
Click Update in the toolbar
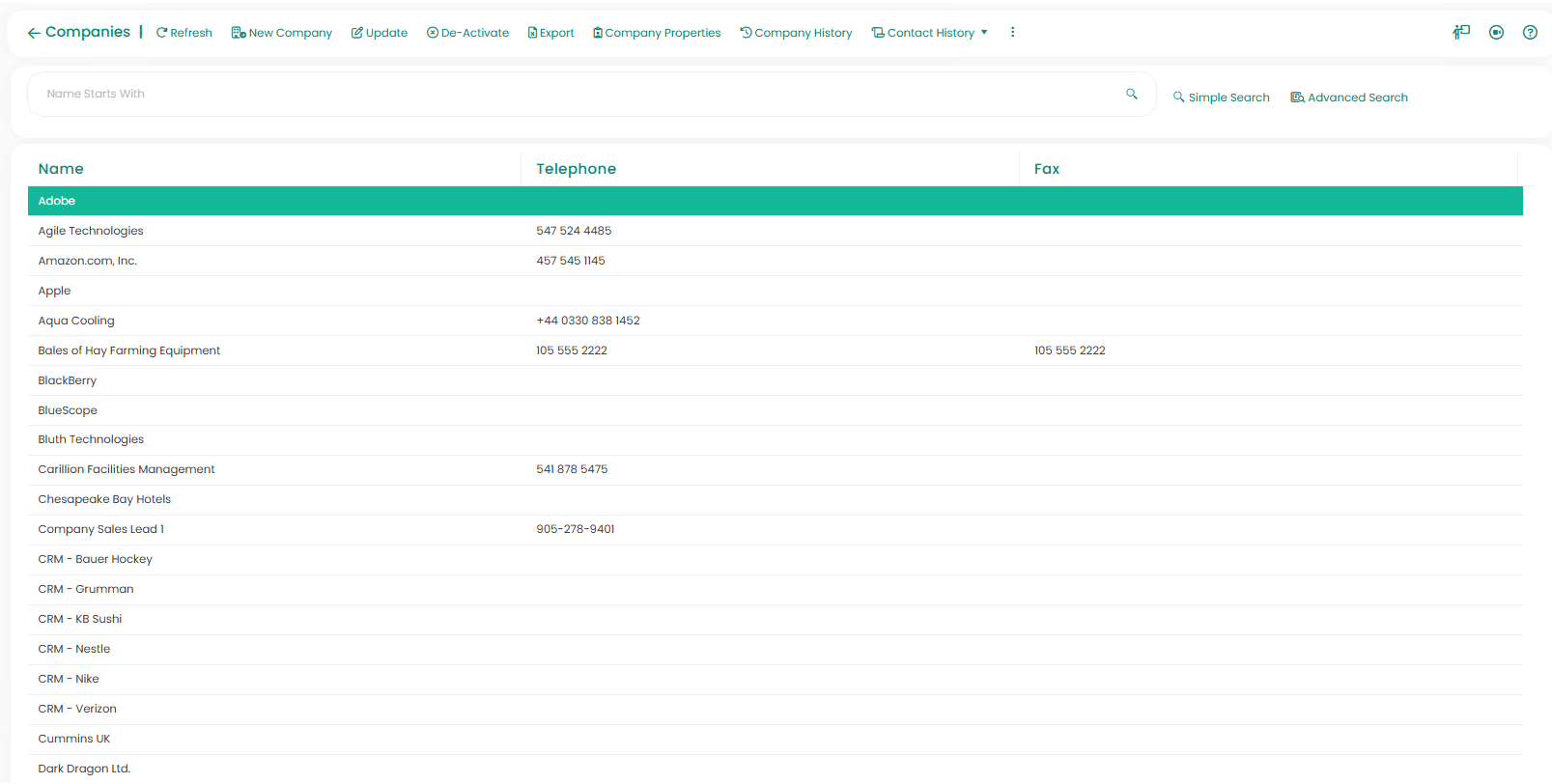click(380, 33)
